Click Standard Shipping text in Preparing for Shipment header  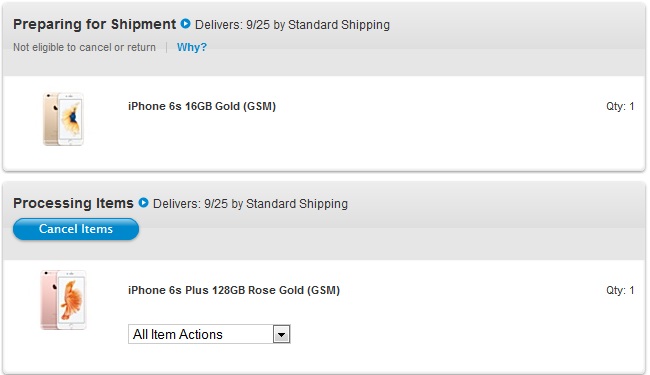pyautogui.click(x=339, y=25)
